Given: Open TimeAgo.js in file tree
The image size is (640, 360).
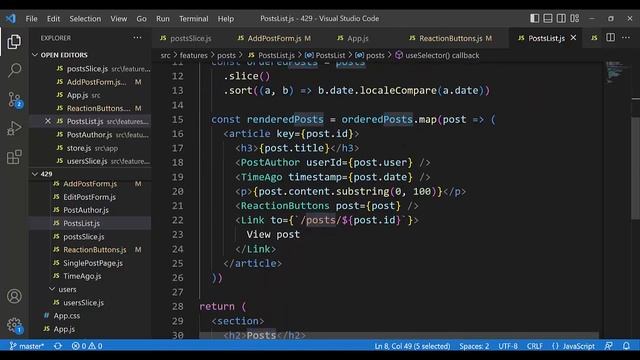Looking at the screenshot, I should coord(82,276).
